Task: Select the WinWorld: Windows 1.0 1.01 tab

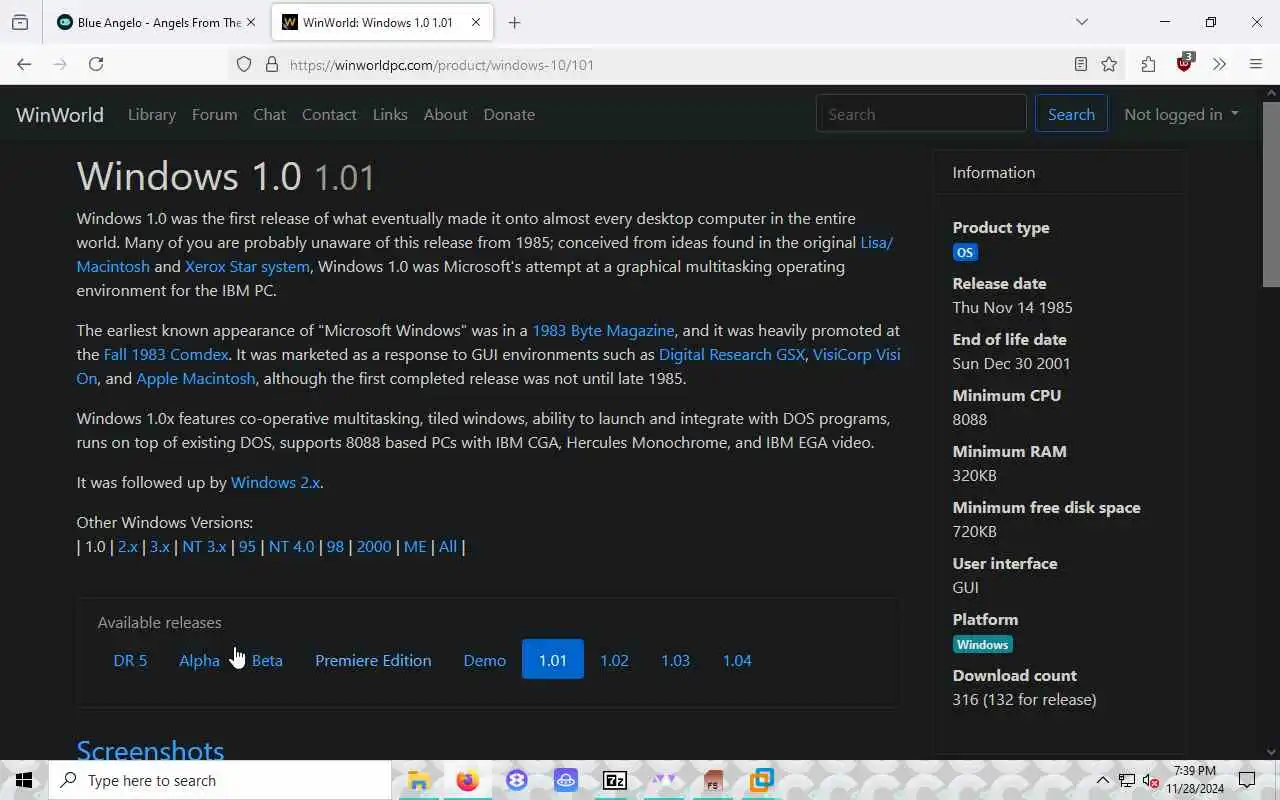Action: (381, 22)
